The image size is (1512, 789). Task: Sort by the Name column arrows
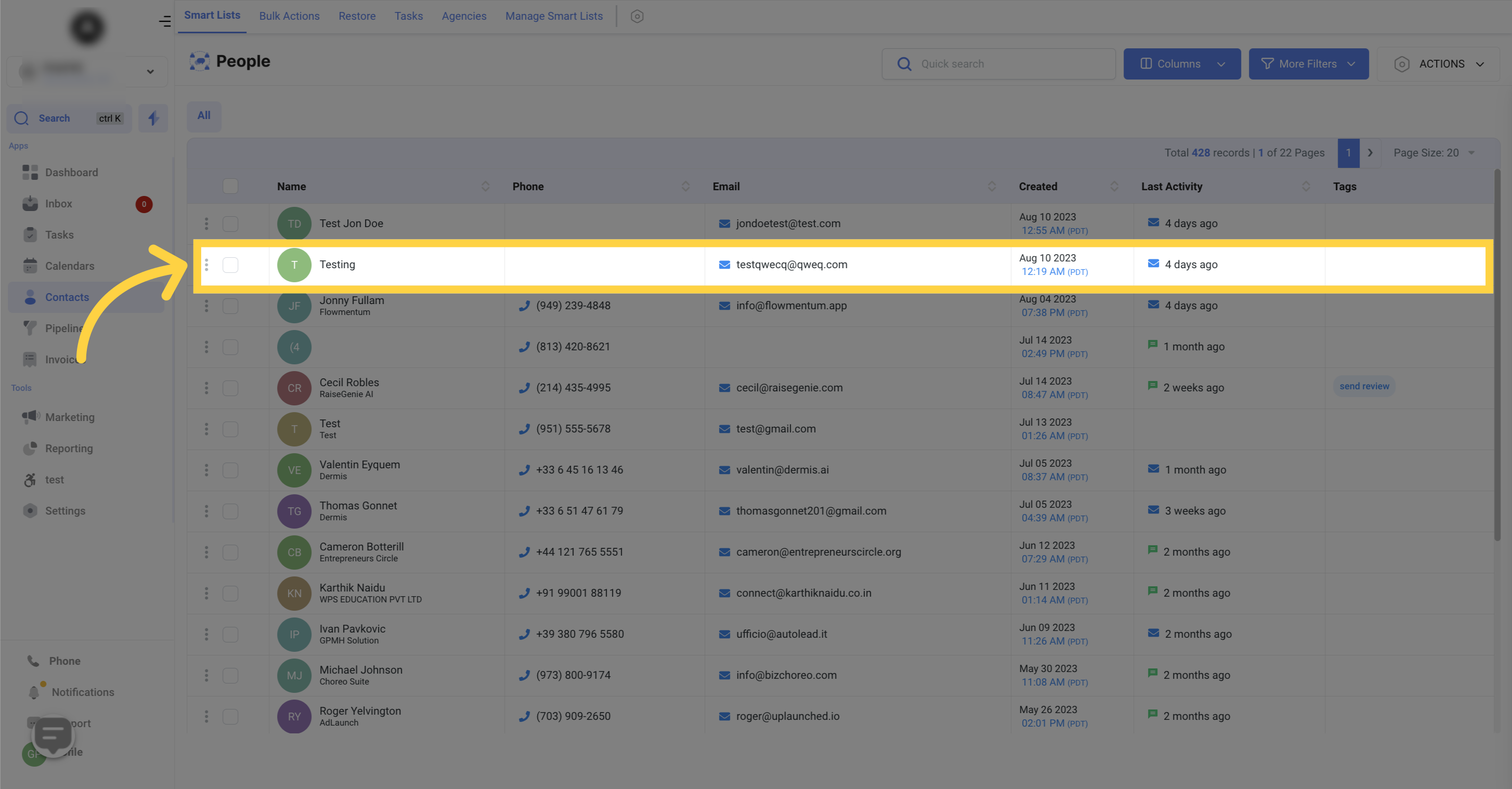coord(485,186)
